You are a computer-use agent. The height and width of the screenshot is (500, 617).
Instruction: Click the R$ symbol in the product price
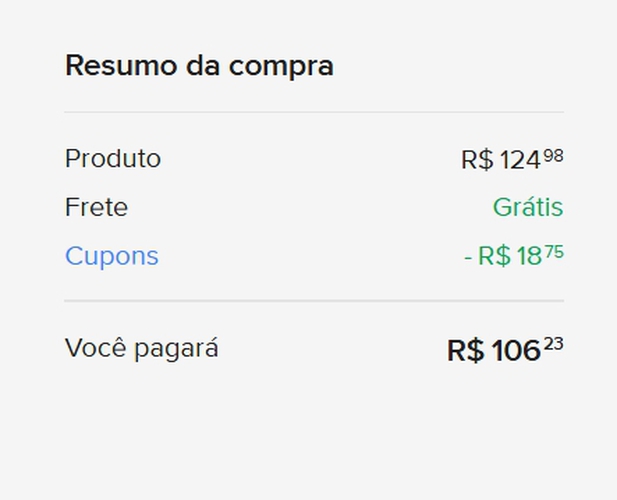[477, 160]
